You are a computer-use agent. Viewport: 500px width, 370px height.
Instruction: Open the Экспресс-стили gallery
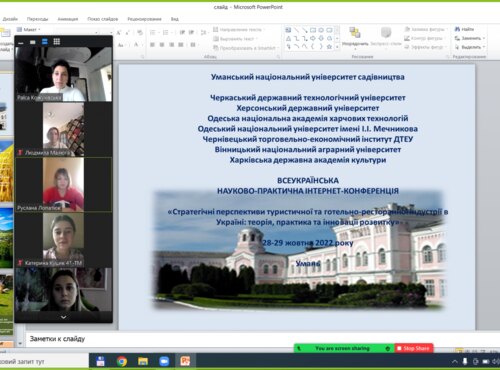(386, 37)
